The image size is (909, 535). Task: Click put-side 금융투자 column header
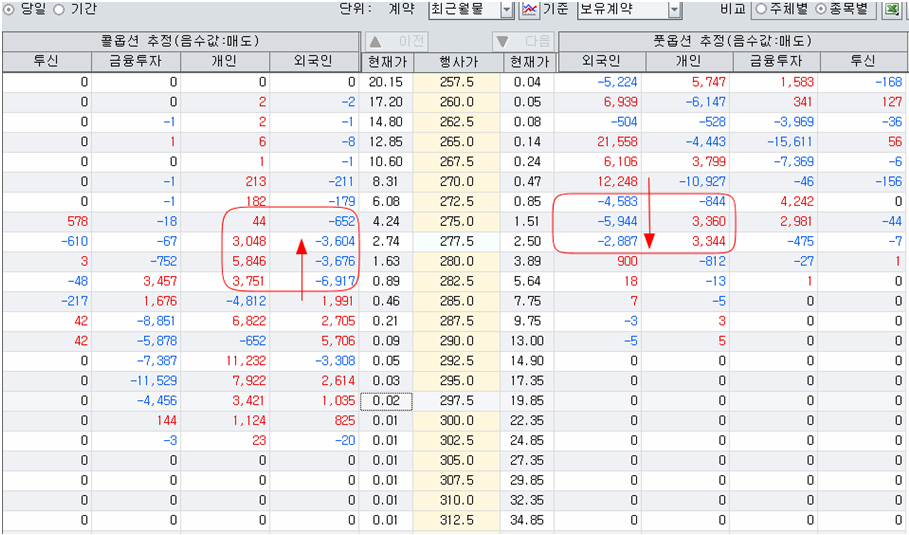[x=774, y=62]
